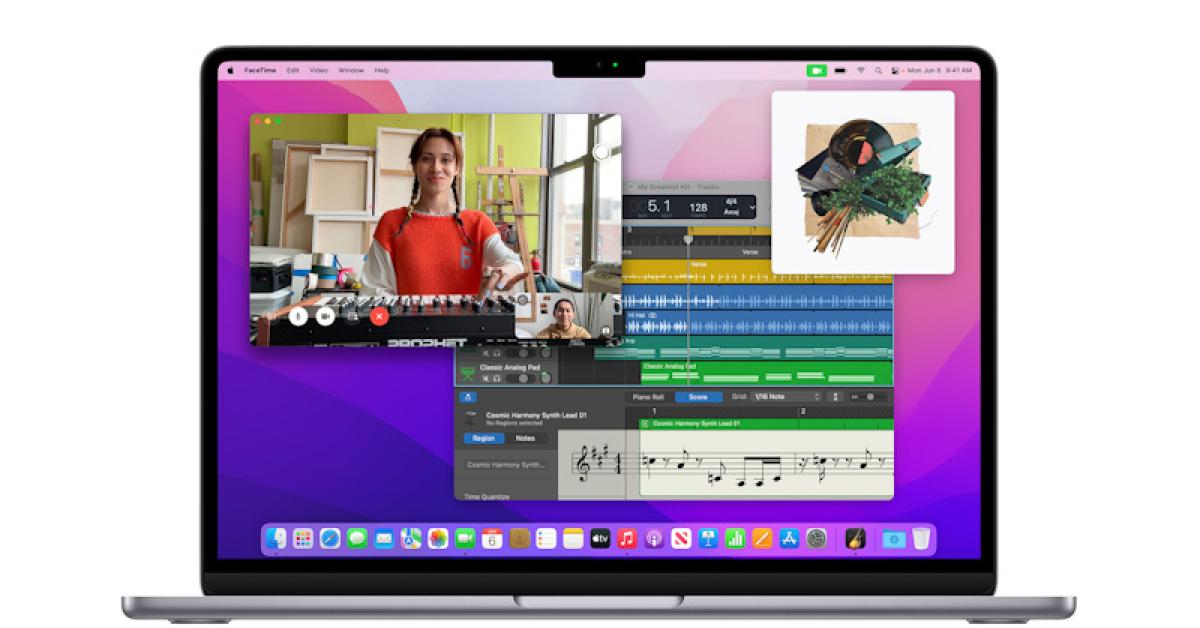Open Numbers app in the Dock
This screenshot has width=1200, height=628.
coord(735,538)
